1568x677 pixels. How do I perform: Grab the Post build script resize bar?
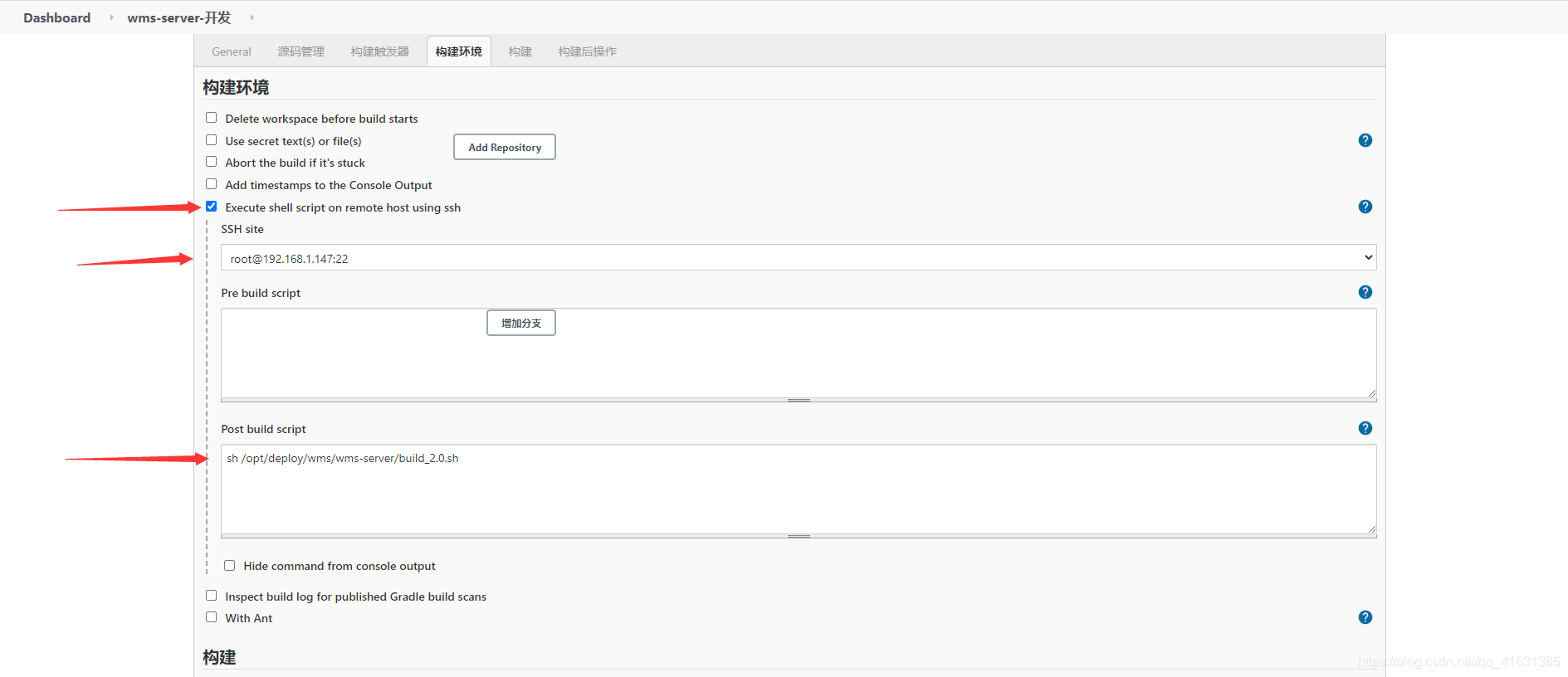tap(799, 536)
